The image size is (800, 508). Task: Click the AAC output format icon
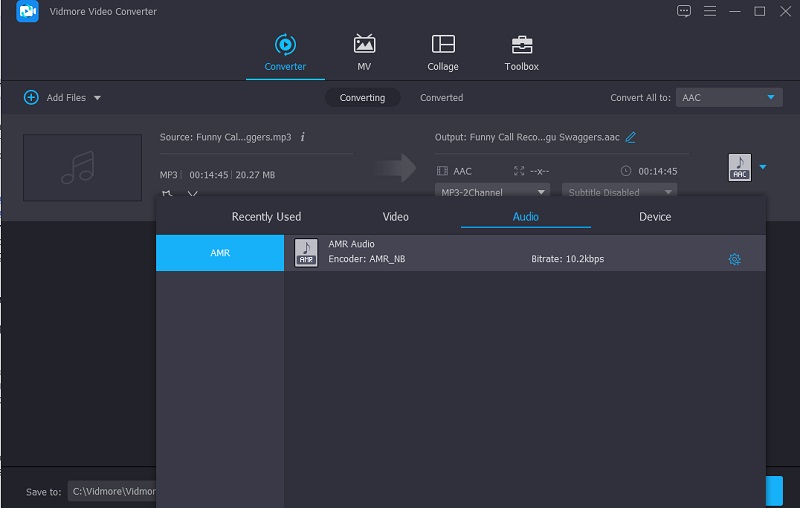739,167
